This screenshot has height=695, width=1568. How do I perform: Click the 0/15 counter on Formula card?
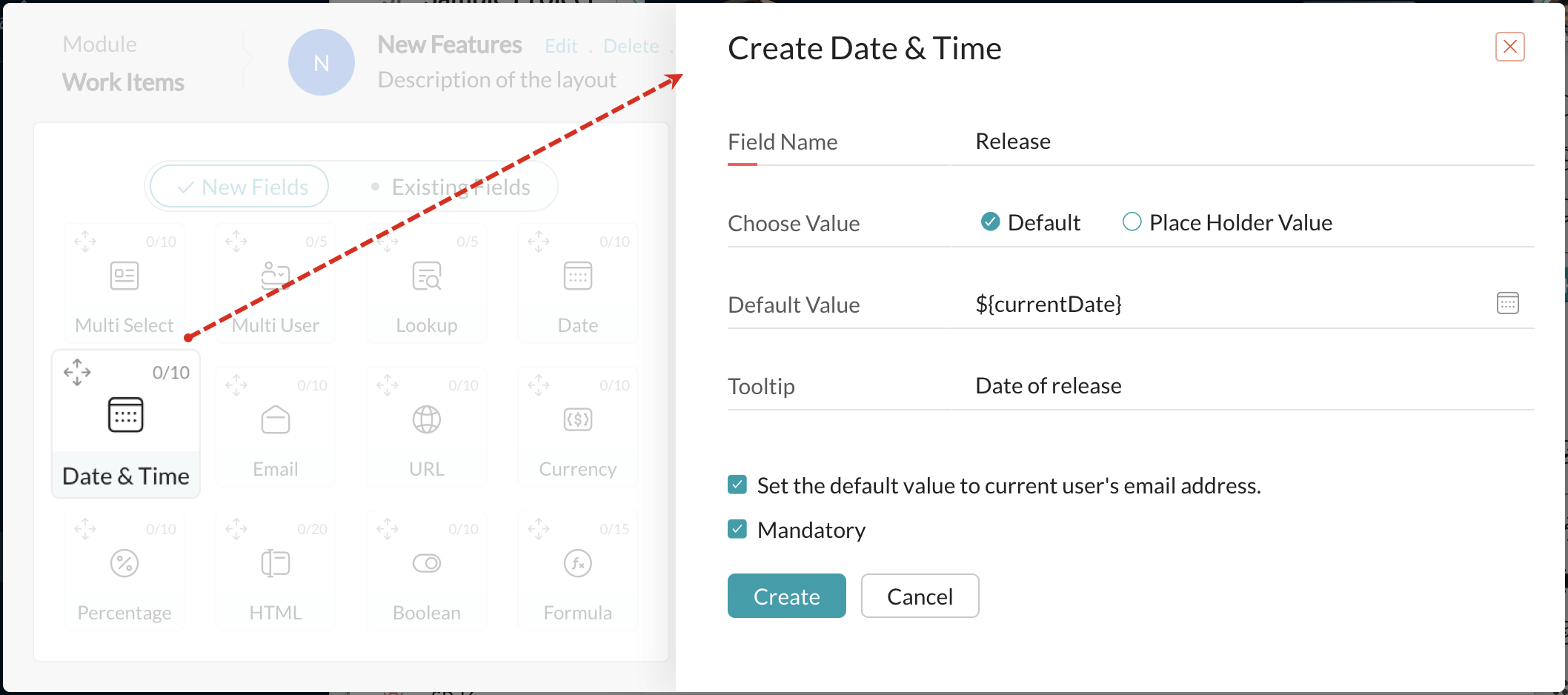(614, 529)
